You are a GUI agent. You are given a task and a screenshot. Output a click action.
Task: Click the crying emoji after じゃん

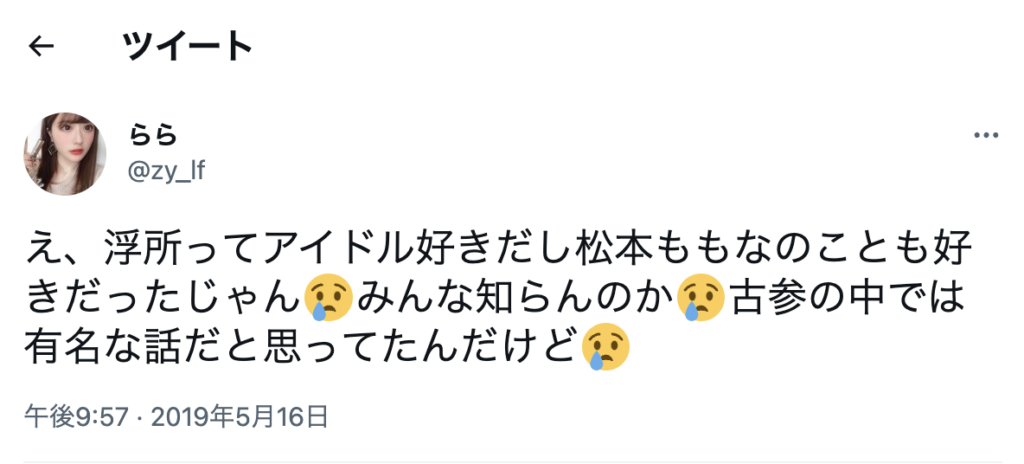pos(328,297)
